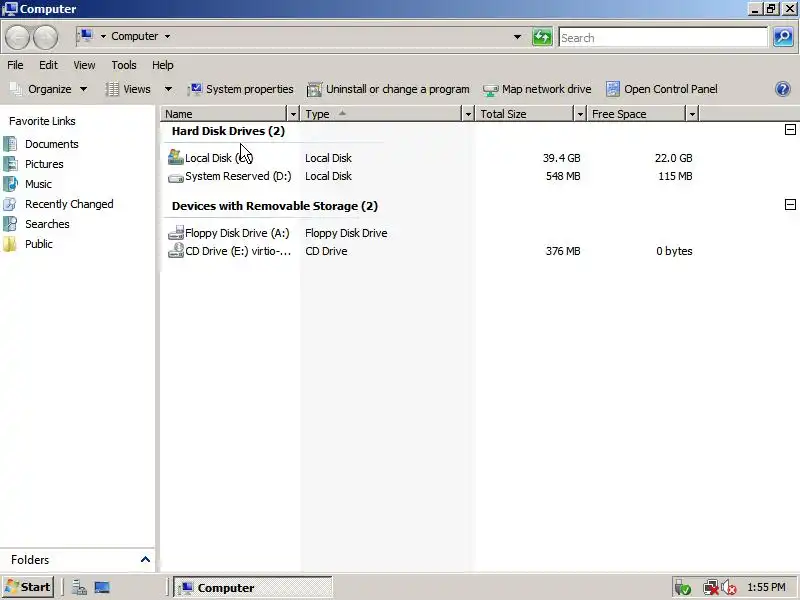The image size is (800, 600).
Task: Open the Free Space column filter dropdown
Action: pos(692,114)
